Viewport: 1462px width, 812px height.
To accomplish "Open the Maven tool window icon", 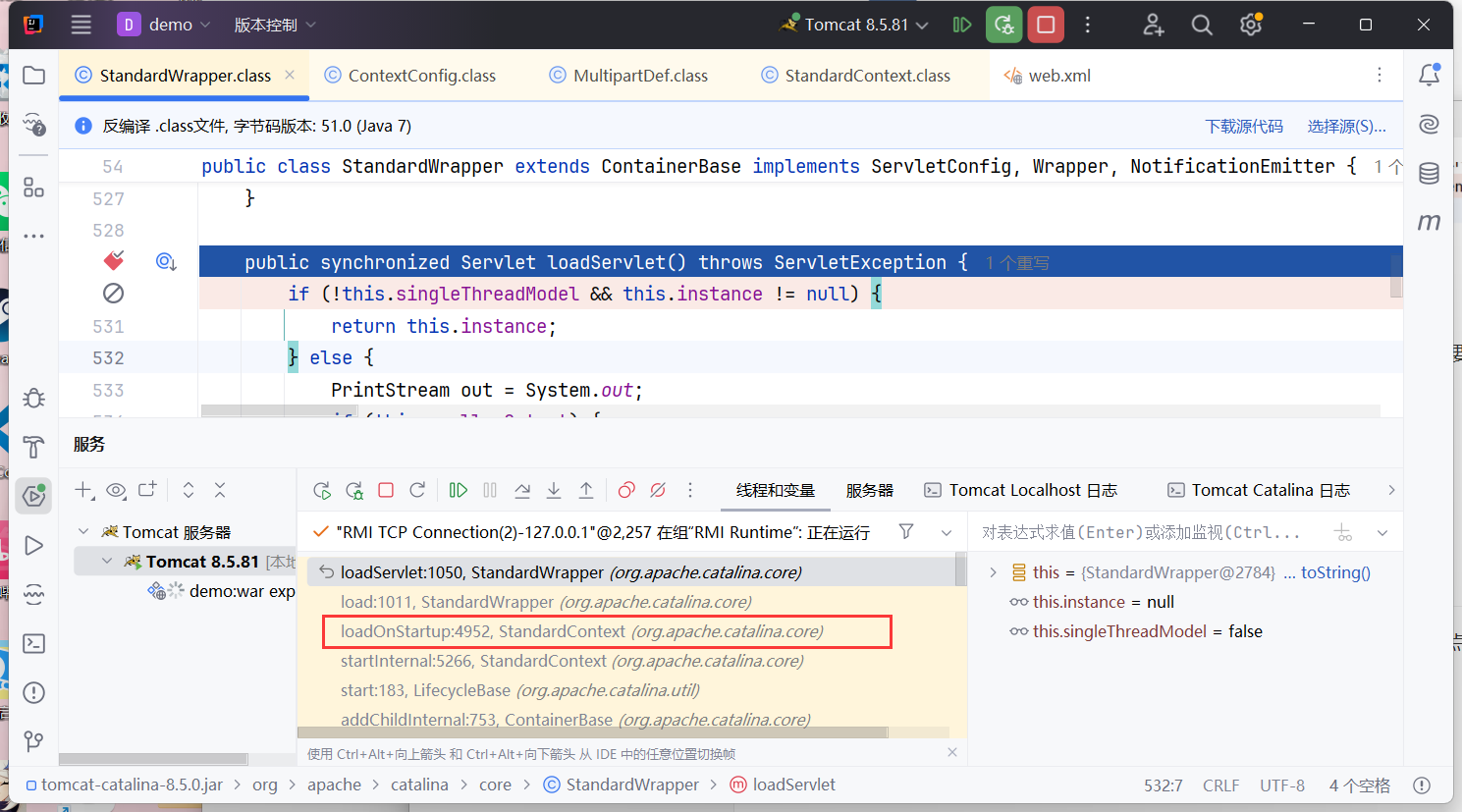I will [1429, 223].
